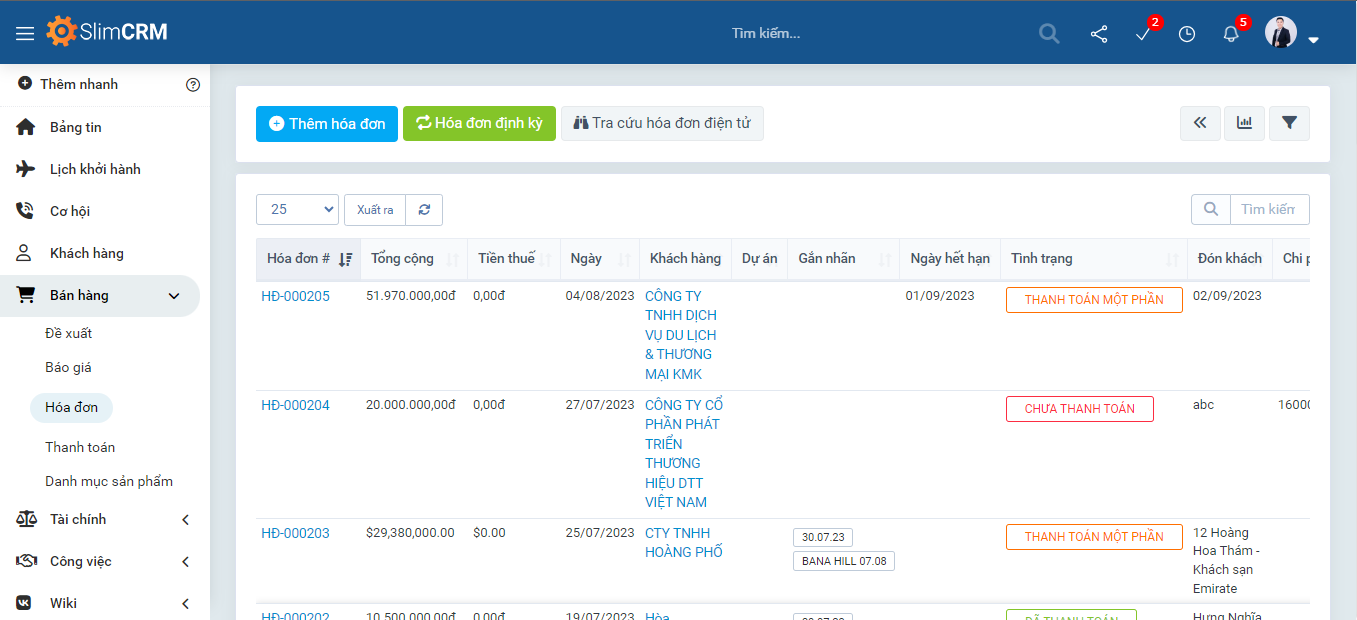Open the notifications bell icon

point(1231,34)
